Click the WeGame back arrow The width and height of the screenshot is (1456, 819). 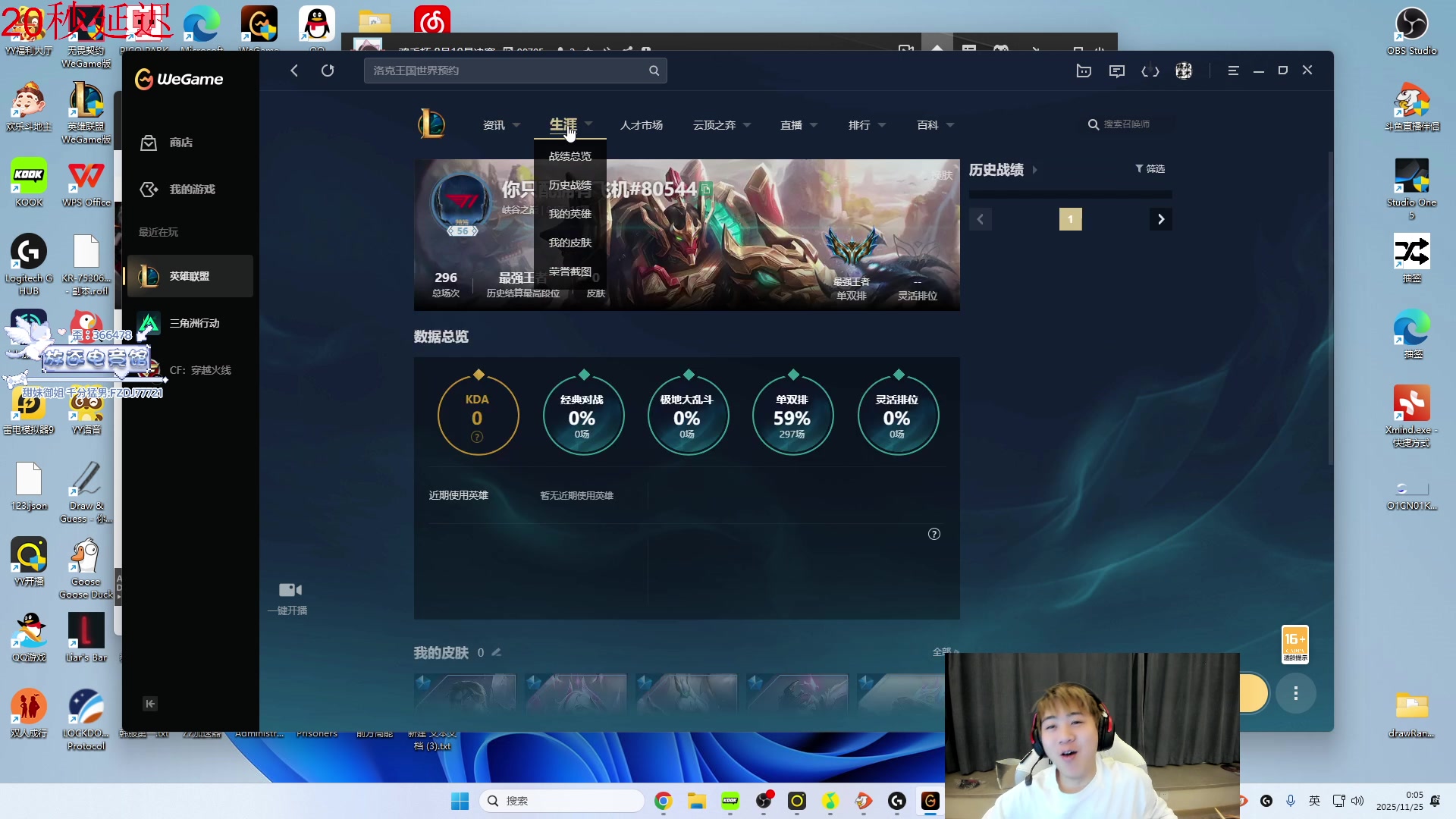click(x=294, y=71)
